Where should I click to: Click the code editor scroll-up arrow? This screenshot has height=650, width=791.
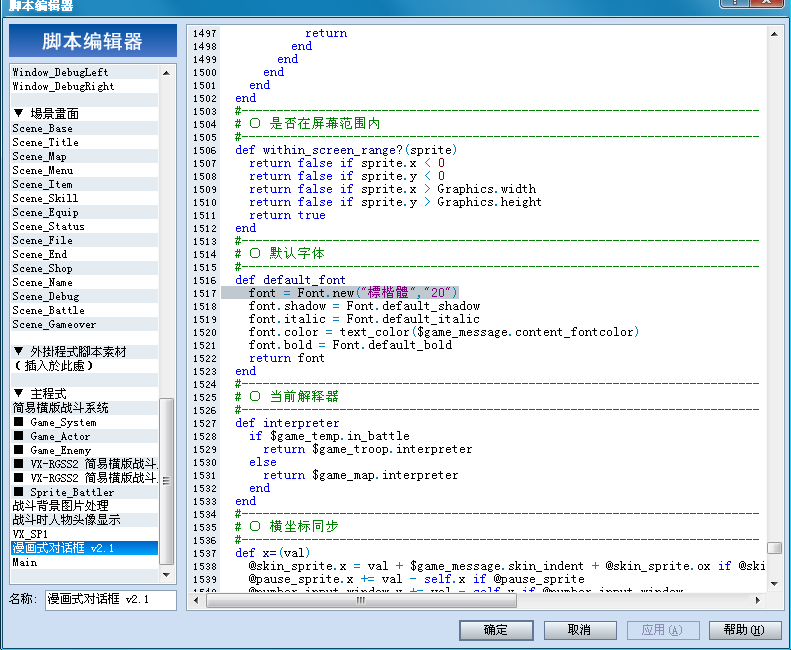click(x=774, y=34)
